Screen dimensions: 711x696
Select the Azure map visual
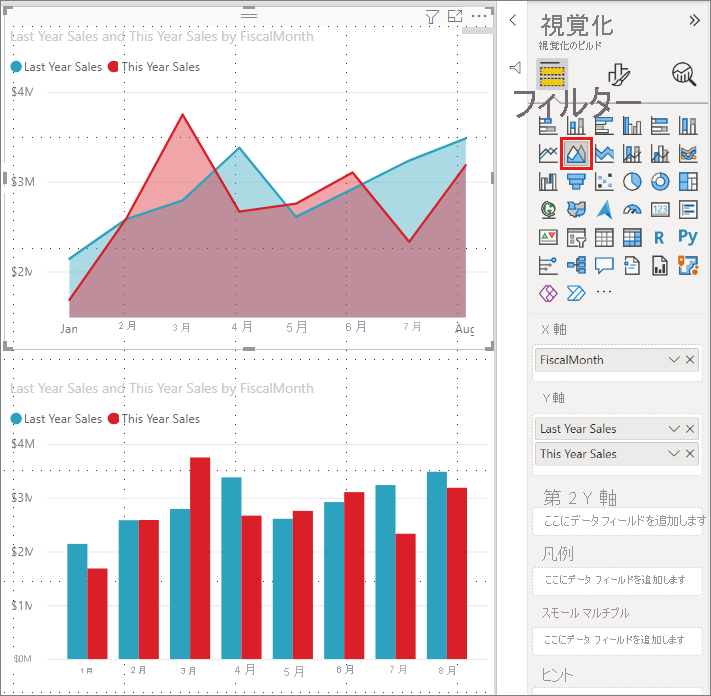pos(604,209)
